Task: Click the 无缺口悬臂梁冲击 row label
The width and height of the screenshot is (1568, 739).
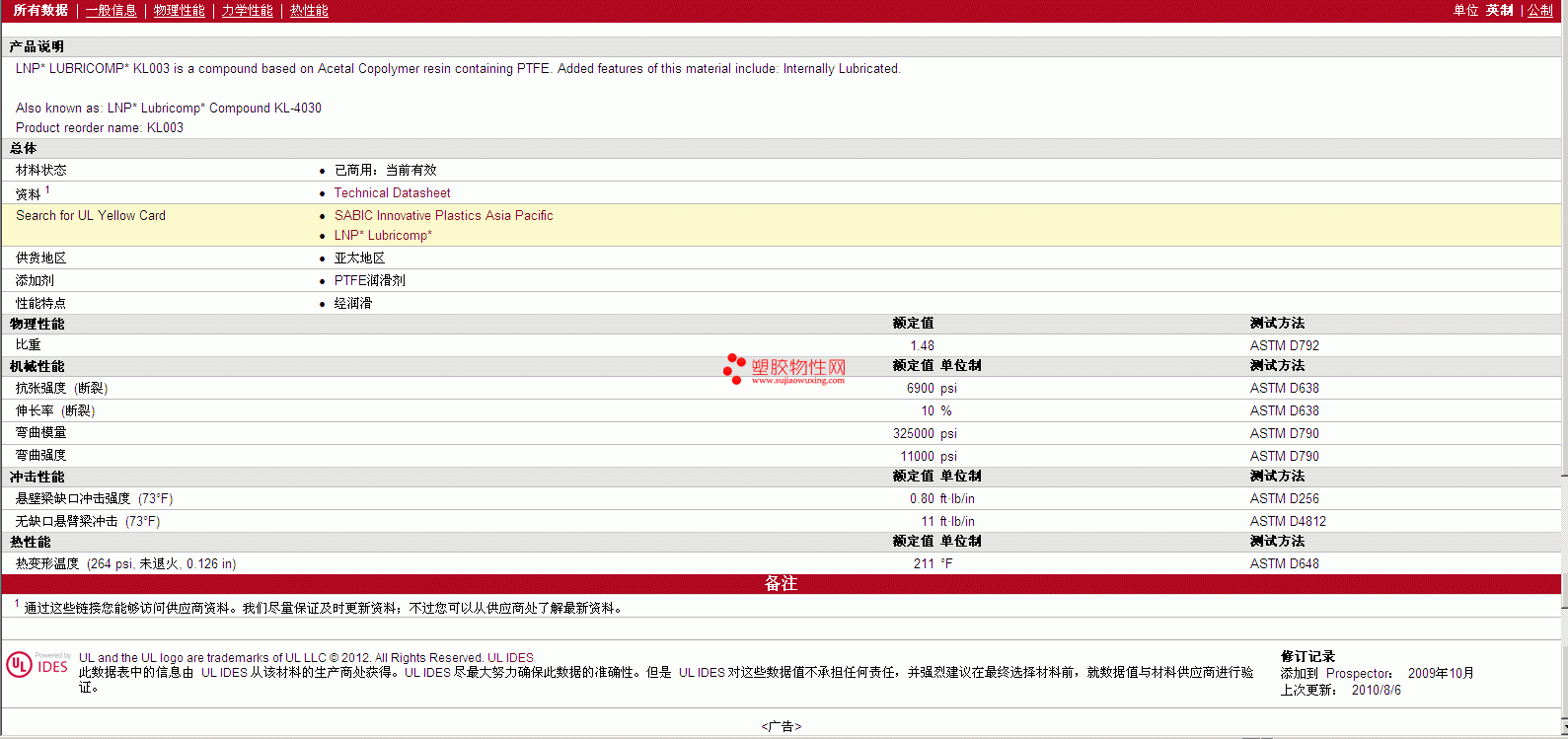Action: pos(88,521)
